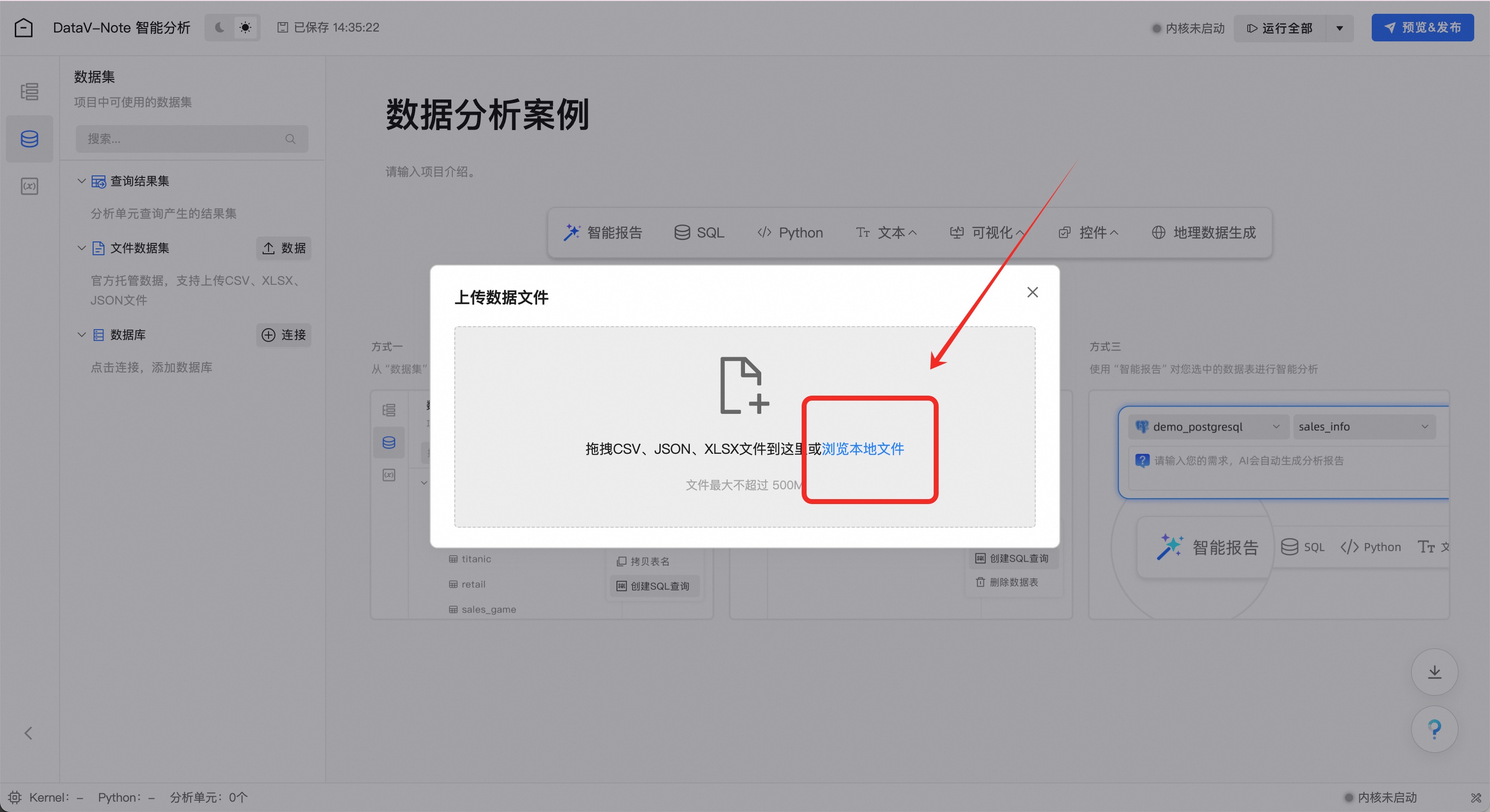Collapse the left sidebar panel arrow
This screenshot has width=1490, height=812.
(x=28, y=733)
